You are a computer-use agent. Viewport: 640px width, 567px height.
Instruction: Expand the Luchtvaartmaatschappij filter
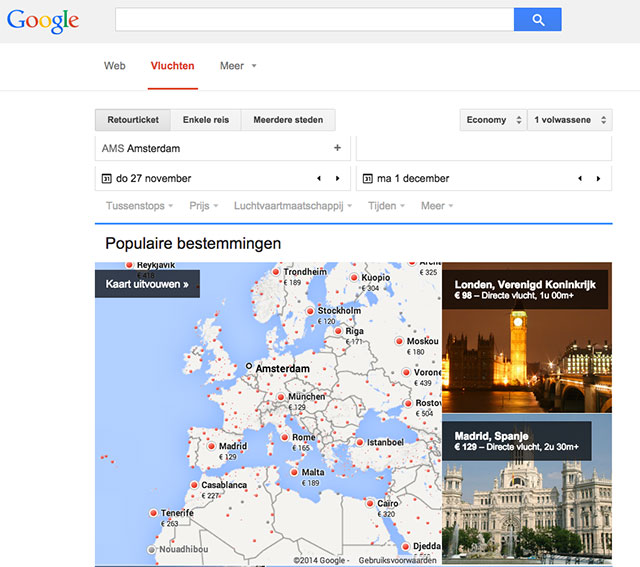(293, 206)
